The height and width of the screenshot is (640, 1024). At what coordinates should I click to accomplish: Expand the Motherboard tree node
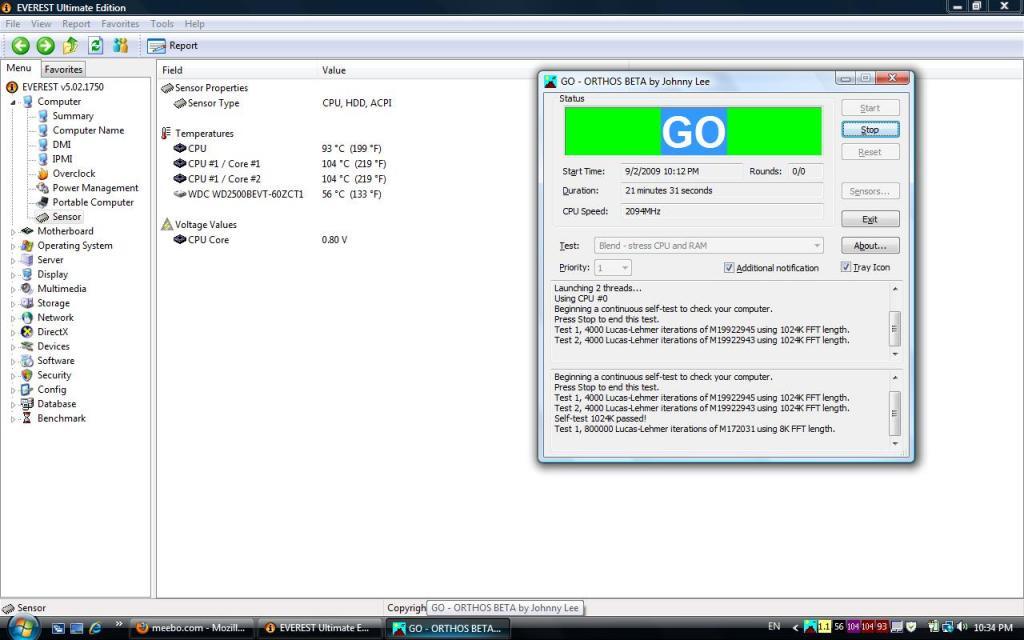tap(12, 231)
